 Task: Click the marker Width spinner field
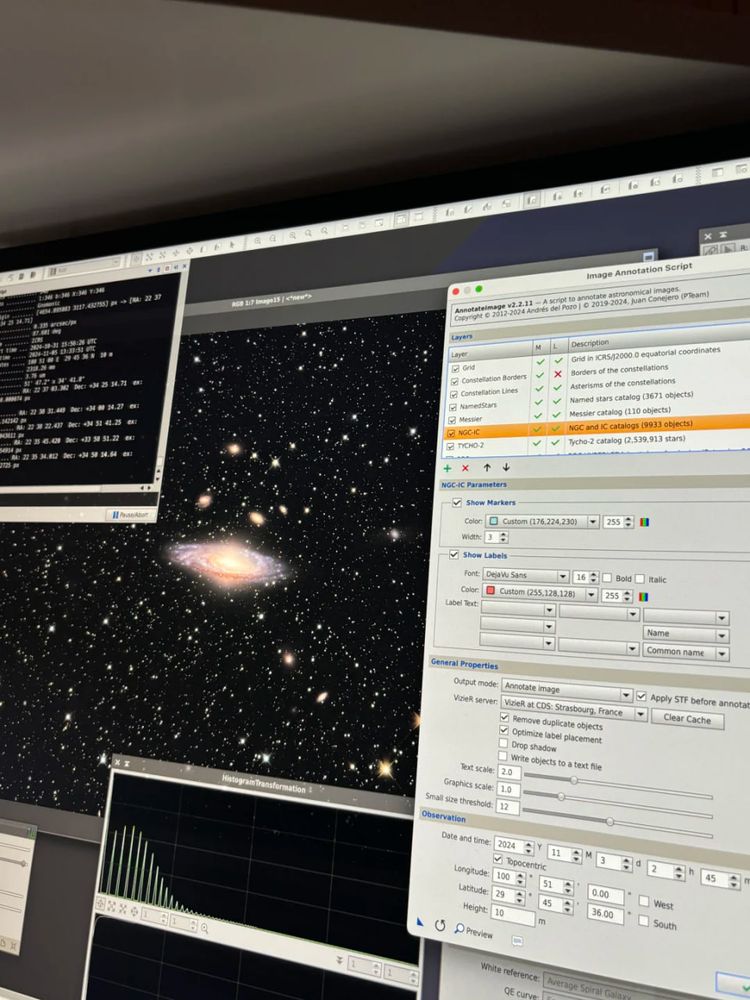[x=496, y=538]
